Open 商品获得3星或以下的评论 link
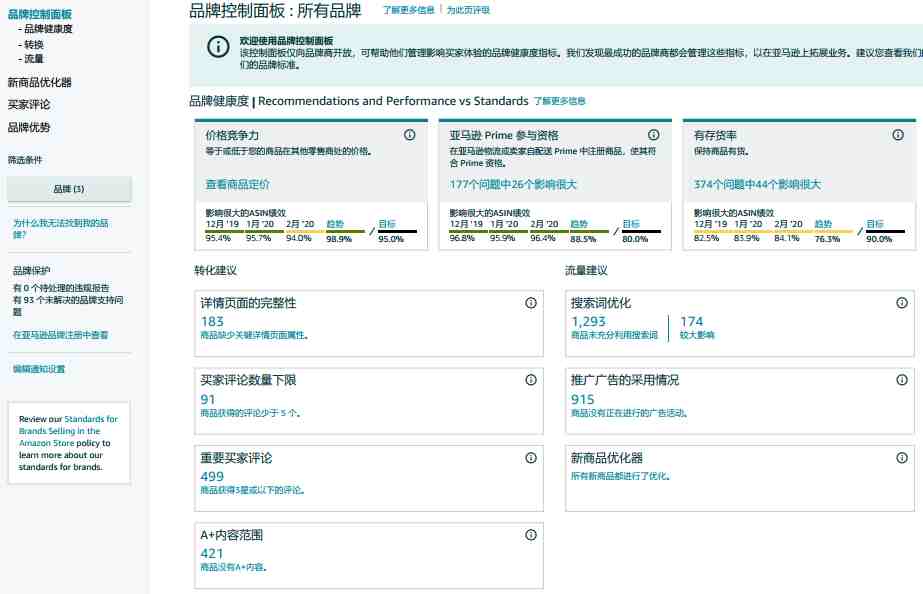 tap(253, 490)
